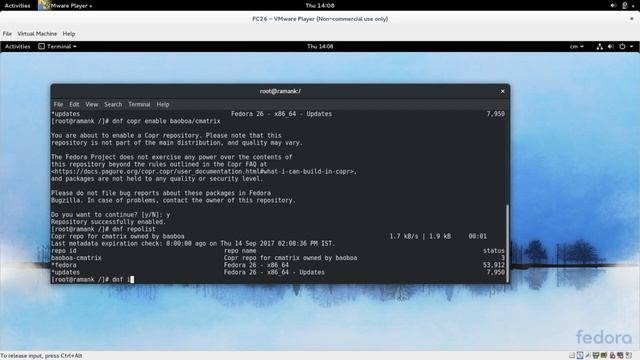This screenshot has width=640, height=360.
Task: Click the '*fedora' repo id in last listing
Action: pos(64,265)
